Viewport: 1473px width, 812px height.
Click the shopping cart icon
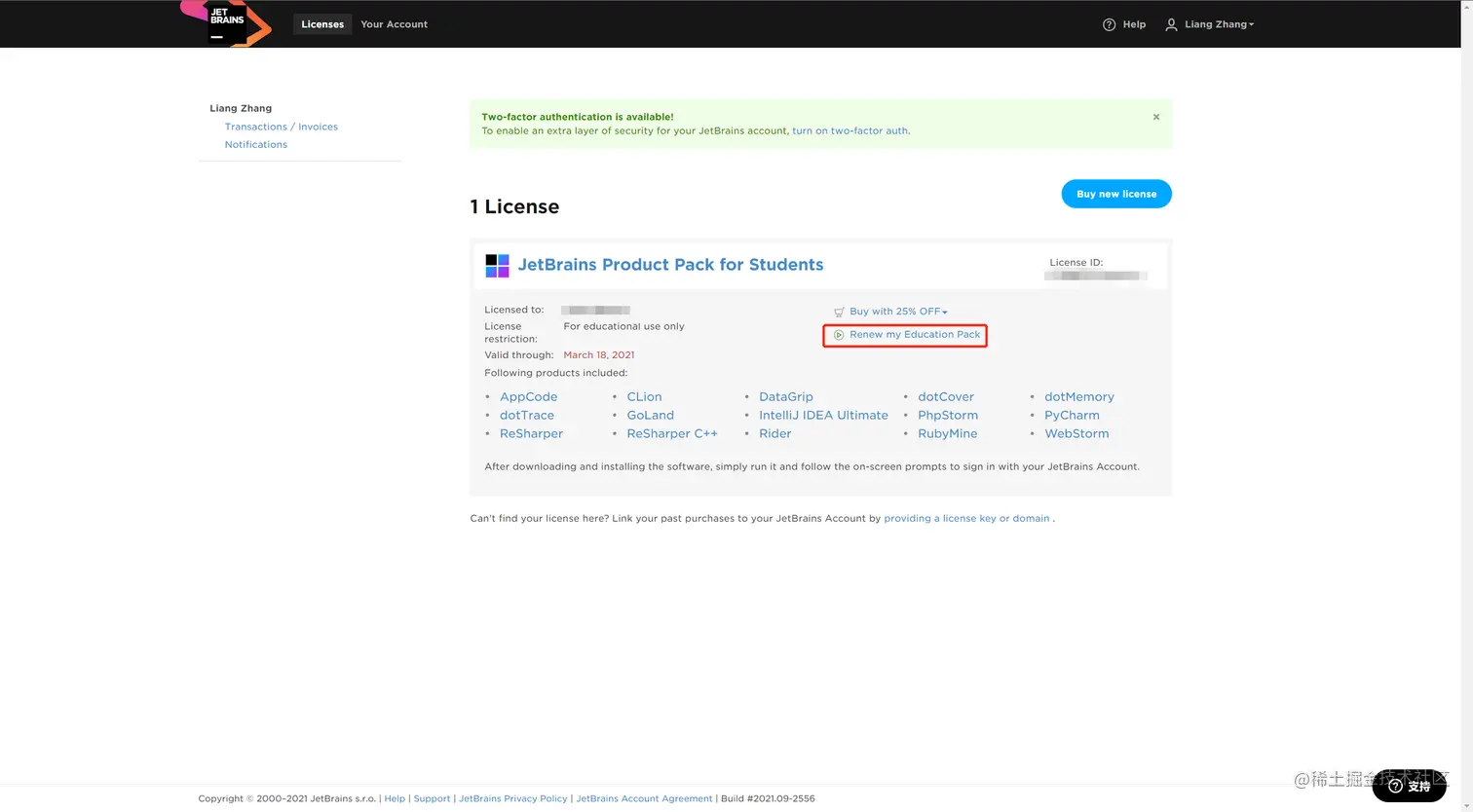[839, 312]
